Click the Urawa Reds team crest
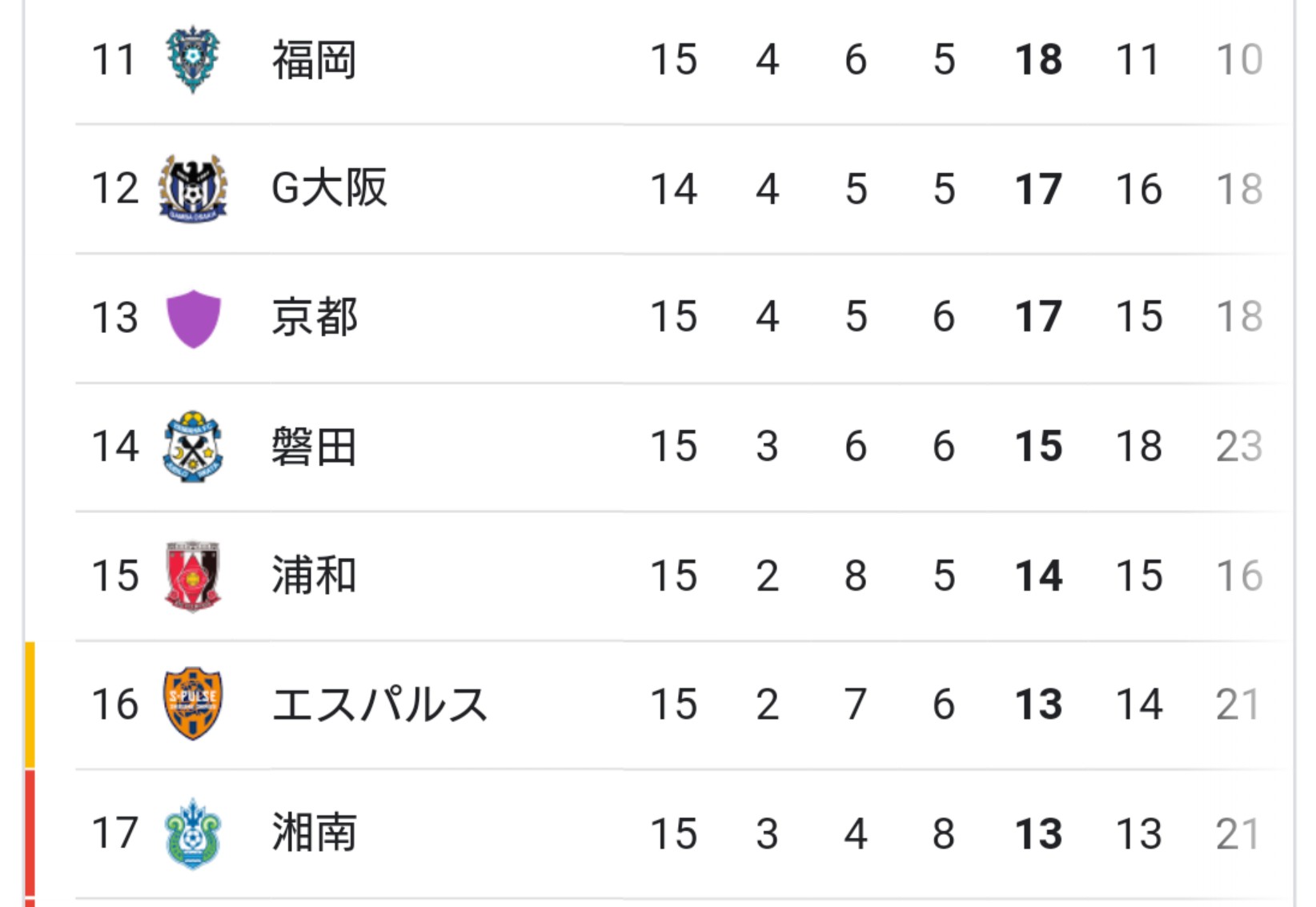 click(193, 576)
